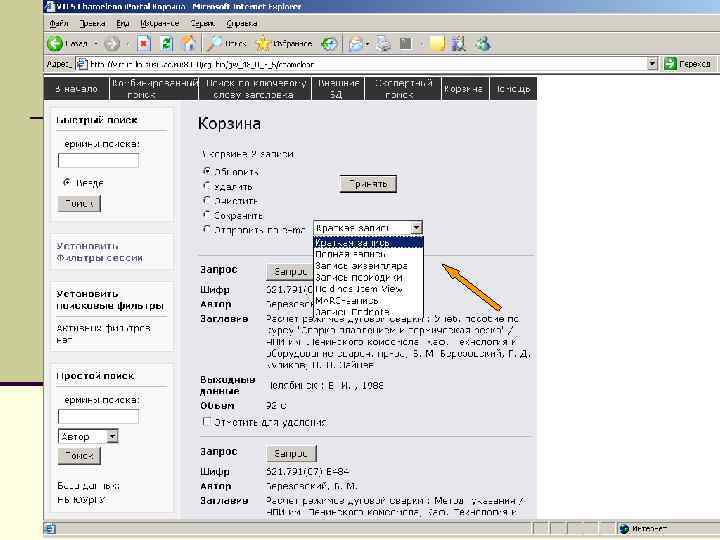Screen dimensions: 720x540
Task: Click the red Stop page icon
Action: pos(144,44)
